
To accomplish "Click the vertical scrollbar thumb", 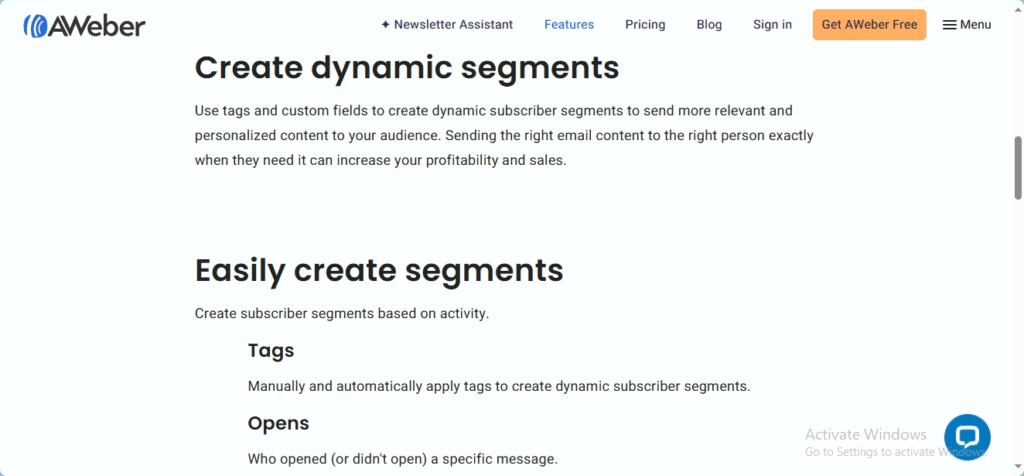I will [1017, 168].
